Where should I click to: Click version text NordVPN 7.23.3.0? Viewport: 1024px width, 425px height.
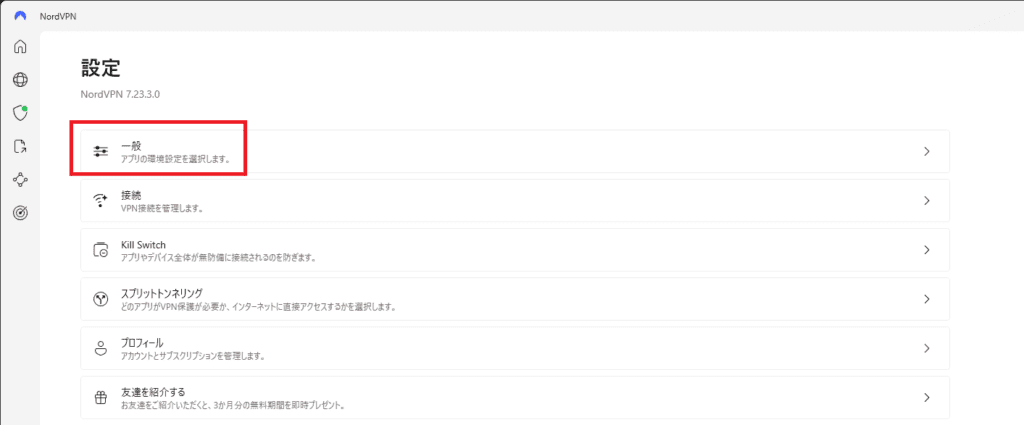pos(120,94)
